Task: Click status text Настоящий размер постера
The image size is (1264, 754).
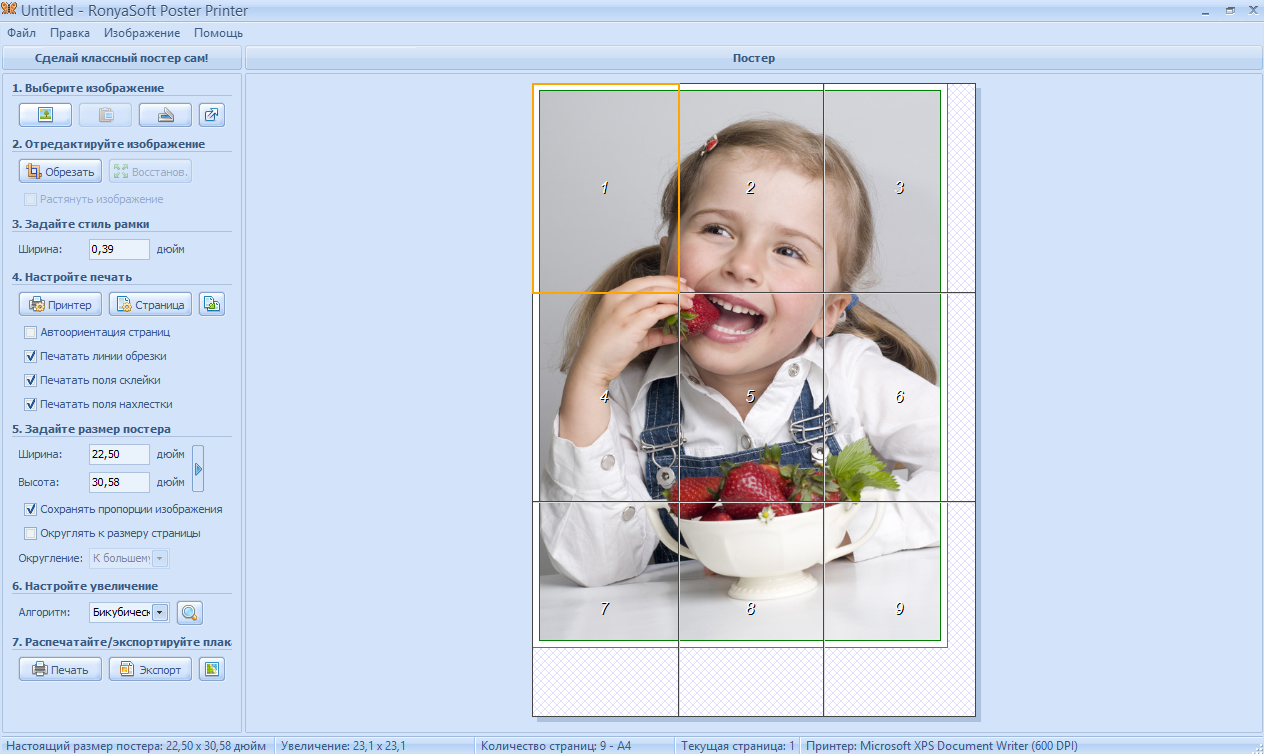Action: 136,746
